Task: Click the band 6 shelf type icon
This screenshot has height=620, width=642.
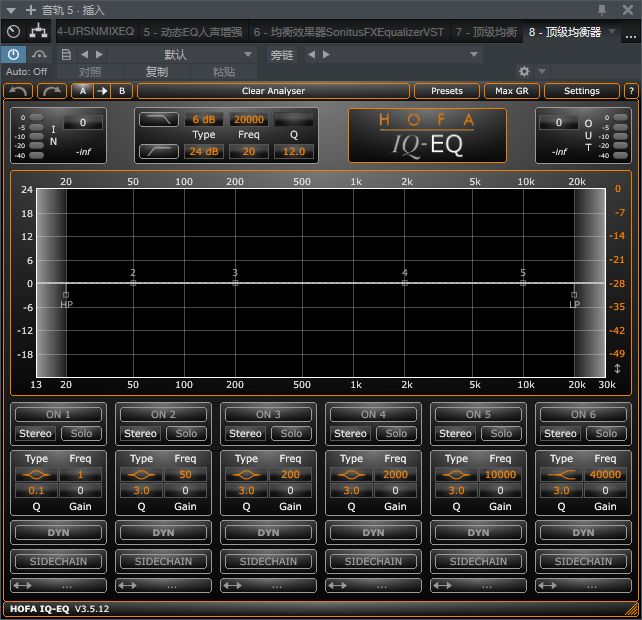Action: [x=561, y=475]
